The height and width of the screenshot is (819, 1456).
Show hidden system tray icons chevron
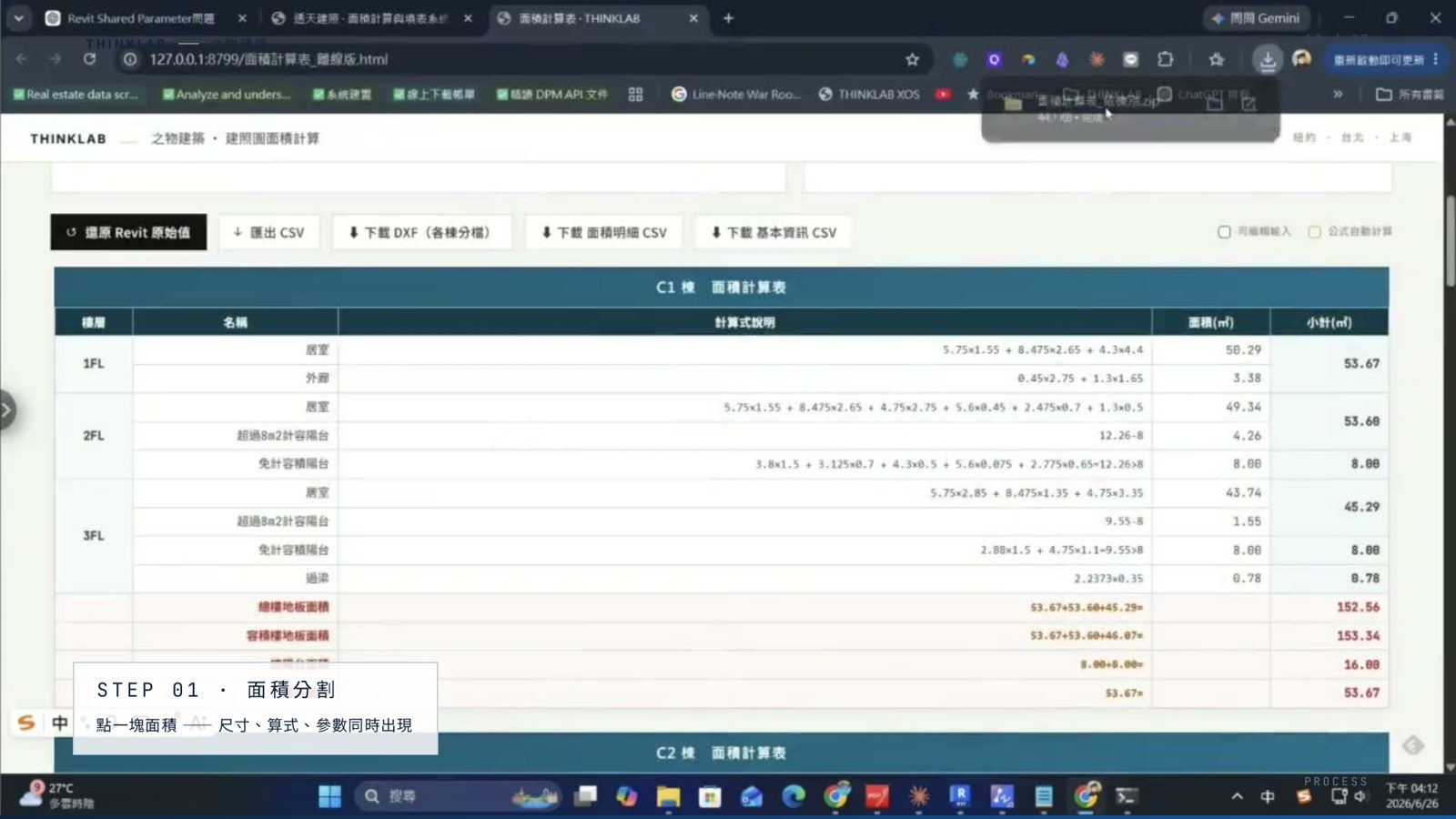1237,796
